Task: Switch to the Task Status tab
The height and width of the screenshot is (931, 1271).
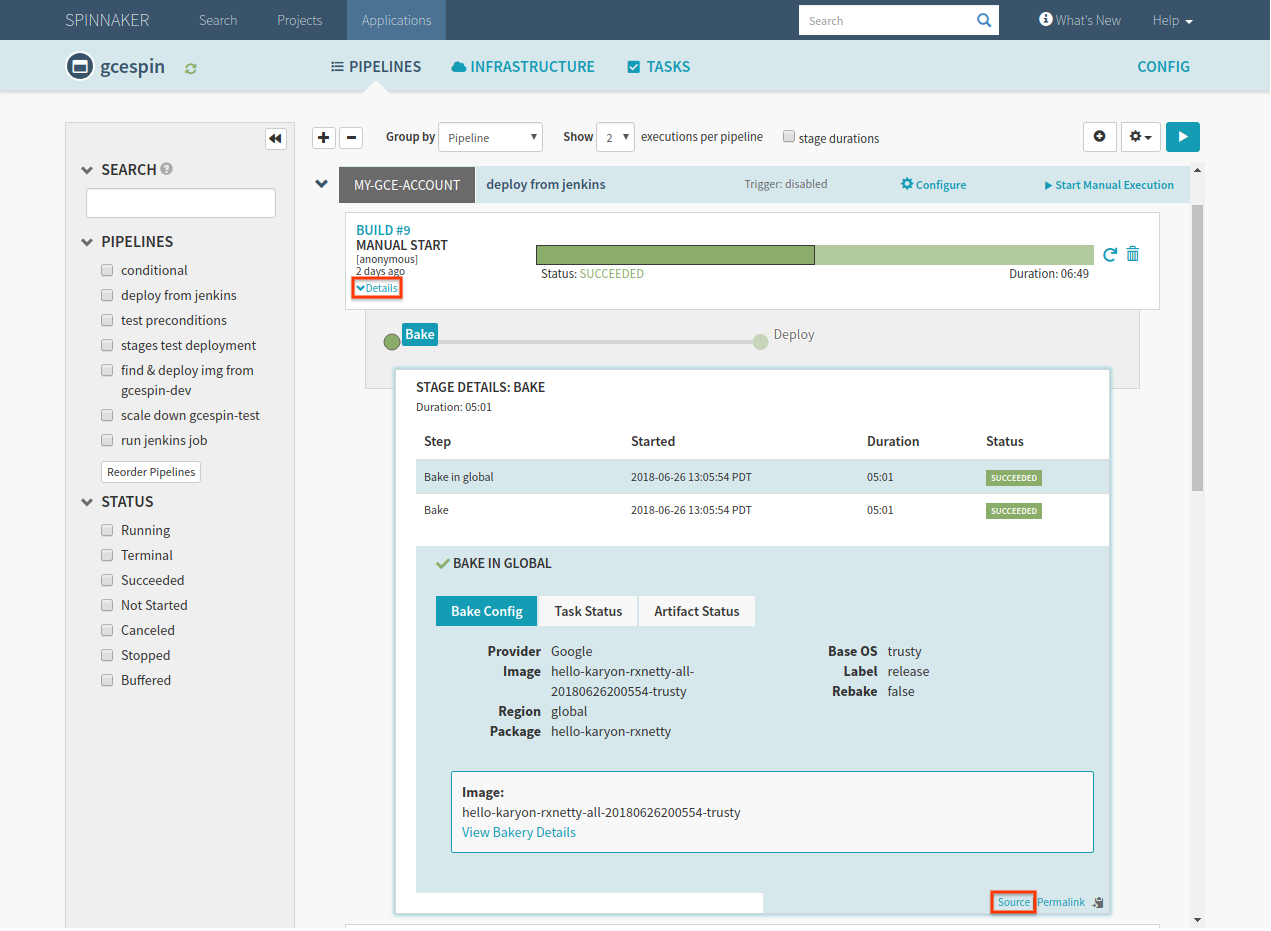Action: pyautogui.click(x=588, y=611)
